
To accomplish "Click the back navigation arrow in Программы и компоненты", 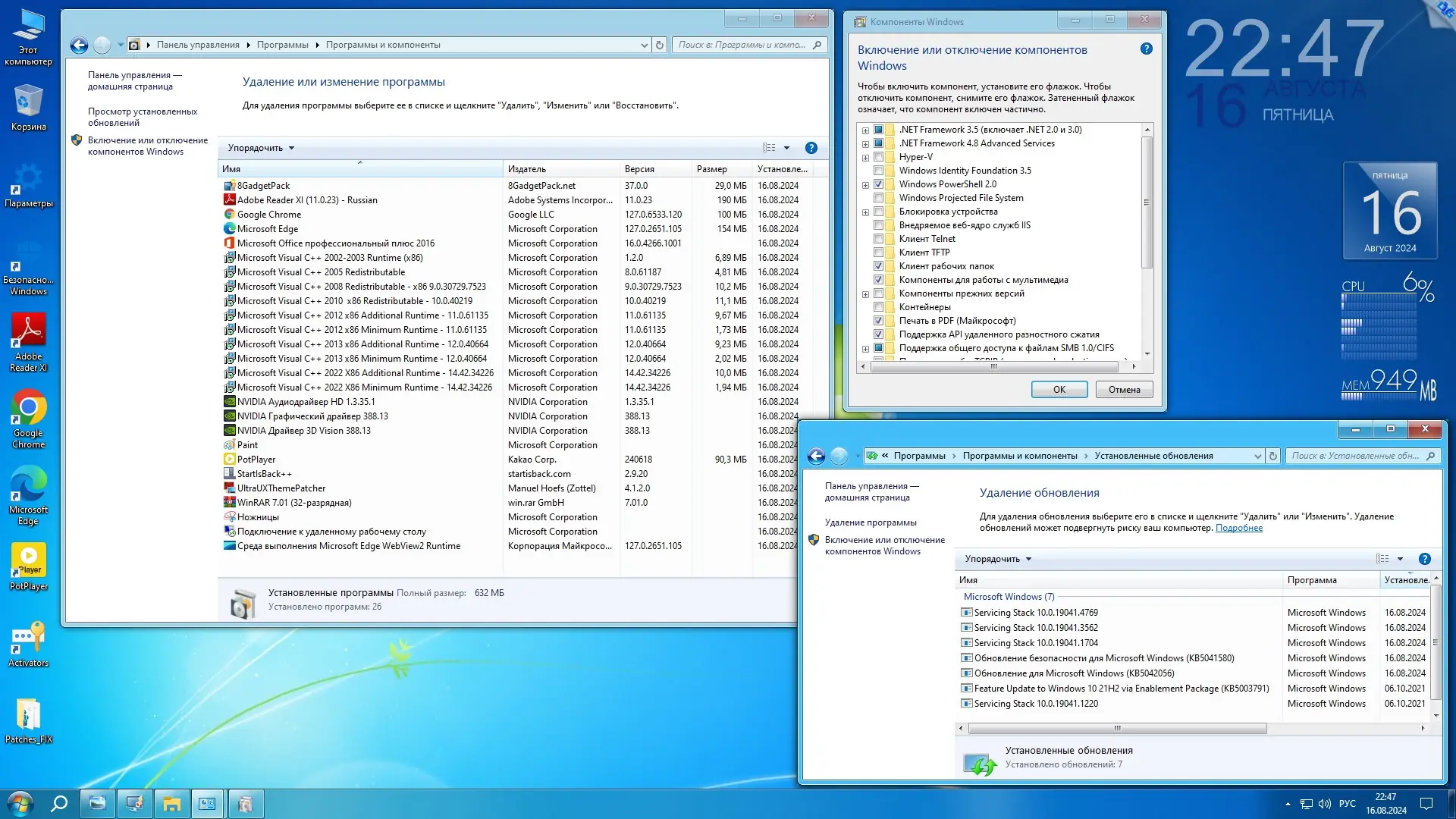I will pyautogui.click(x=78, y=45).
